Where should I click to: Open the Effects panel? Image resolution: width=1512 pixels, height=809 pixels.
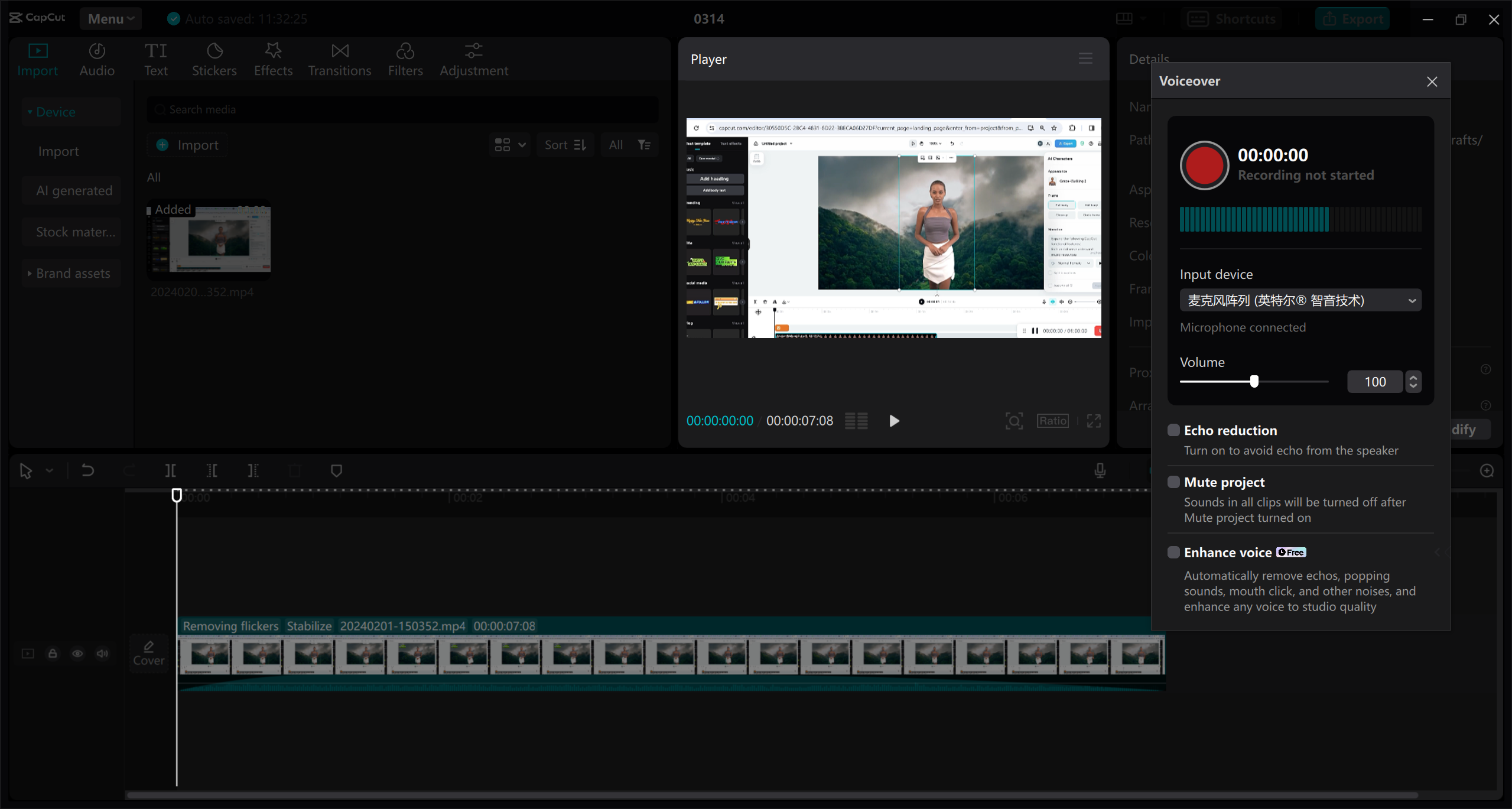(x=272, y=59)
